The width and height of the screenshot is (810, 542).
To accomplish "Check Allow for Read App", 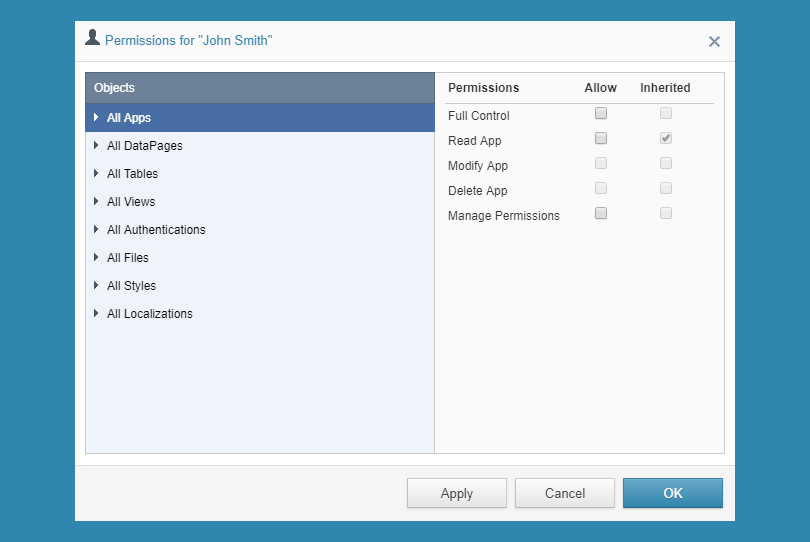I will [601, 138].
